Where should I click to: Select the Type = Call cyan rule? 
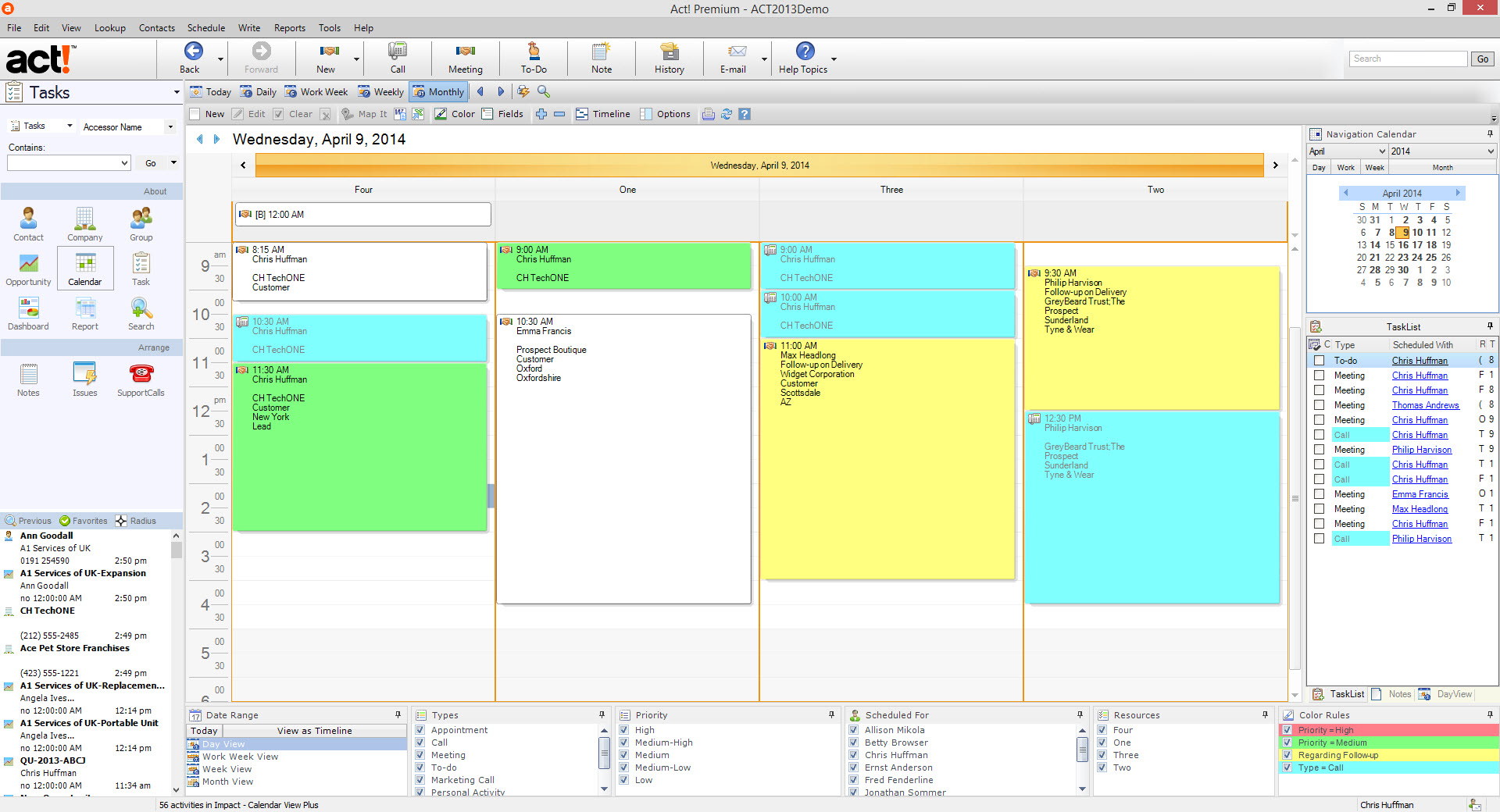[x=1388, y=767]
